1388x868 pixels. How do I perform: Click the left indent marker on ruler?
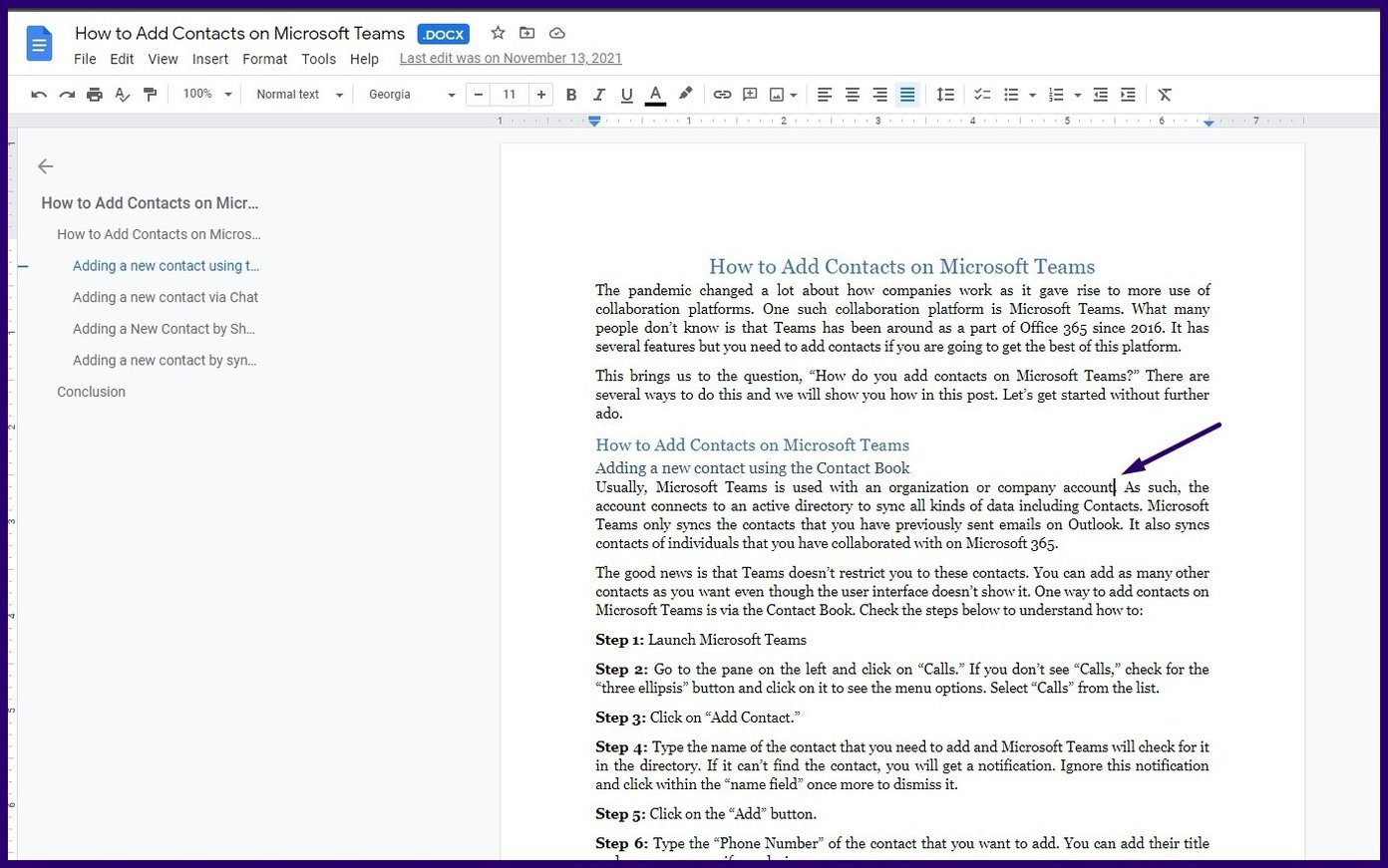click(x=594, y=122)
